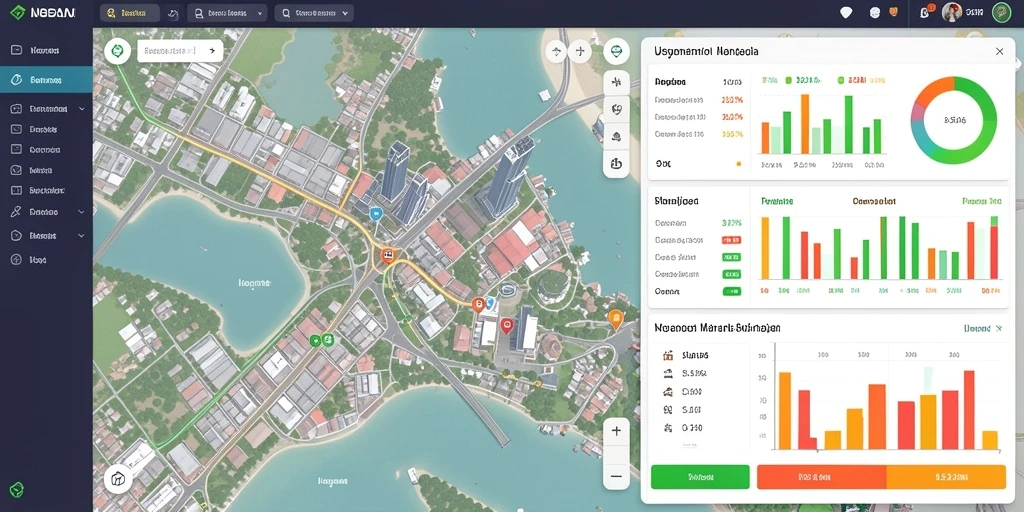Click the yellow-orange button at the panel bottom
Viewport: 1024px width, 512px height.
pyautogui.click(x=946, y=477)
